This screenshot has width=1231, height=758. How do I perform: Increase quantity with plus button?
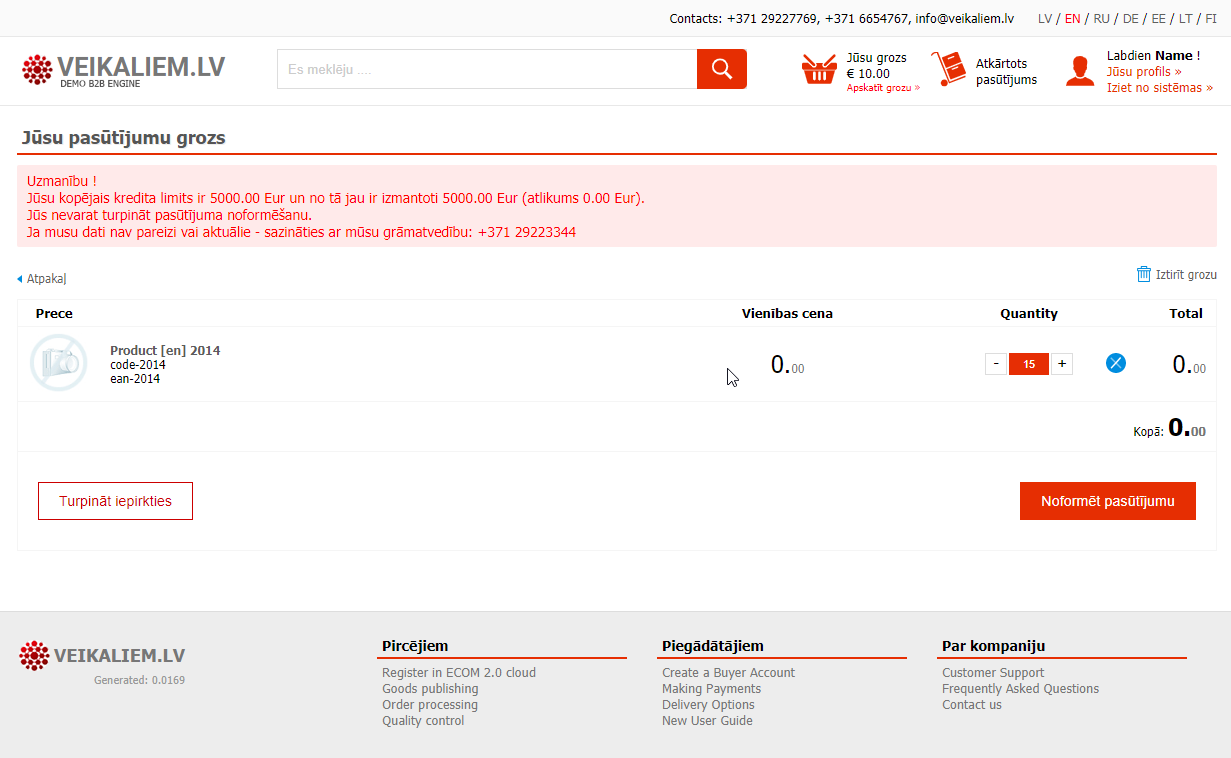(1062, 364)
